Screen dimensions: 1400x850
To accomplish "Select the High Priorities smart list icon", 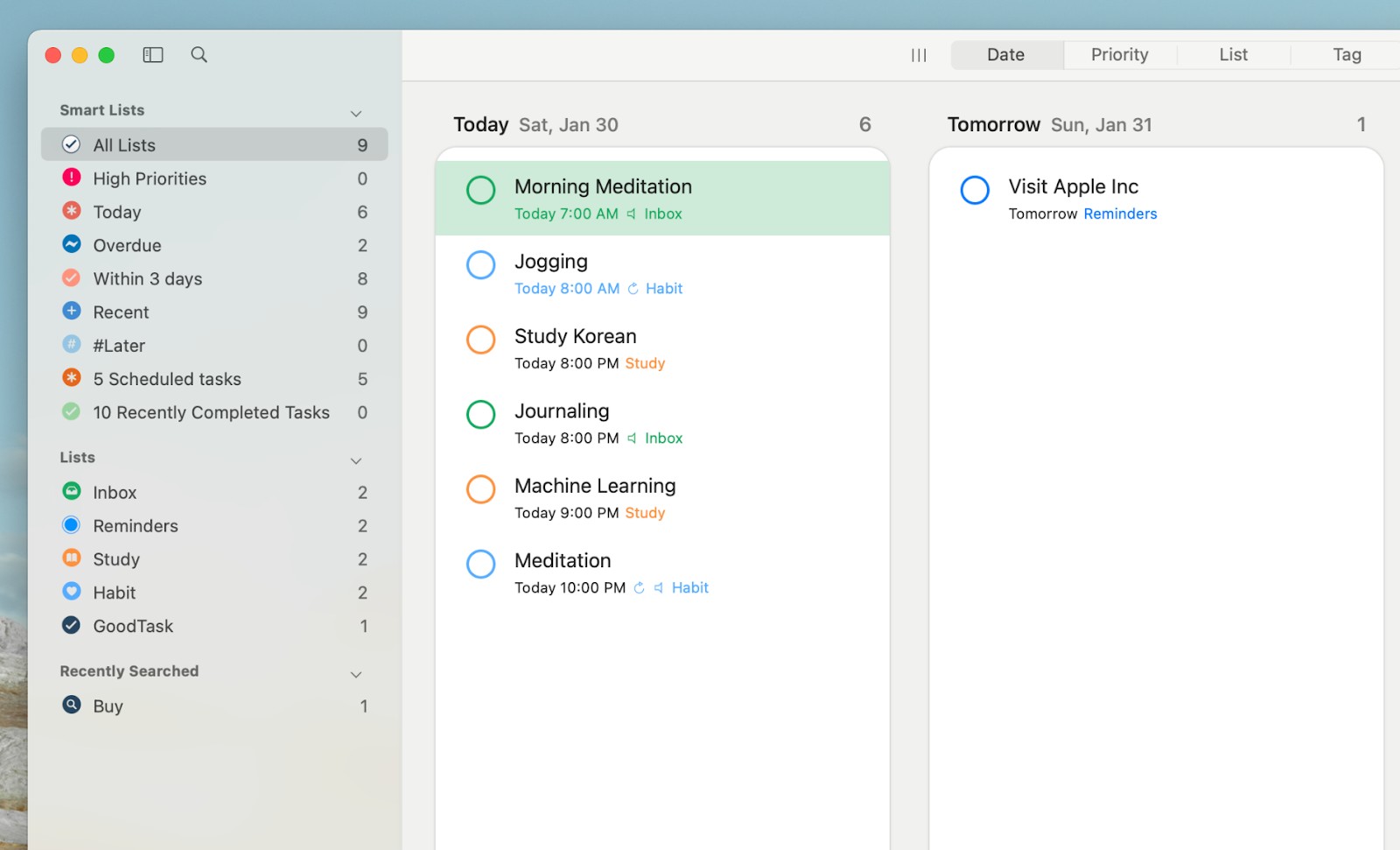I will coord(71,178).
